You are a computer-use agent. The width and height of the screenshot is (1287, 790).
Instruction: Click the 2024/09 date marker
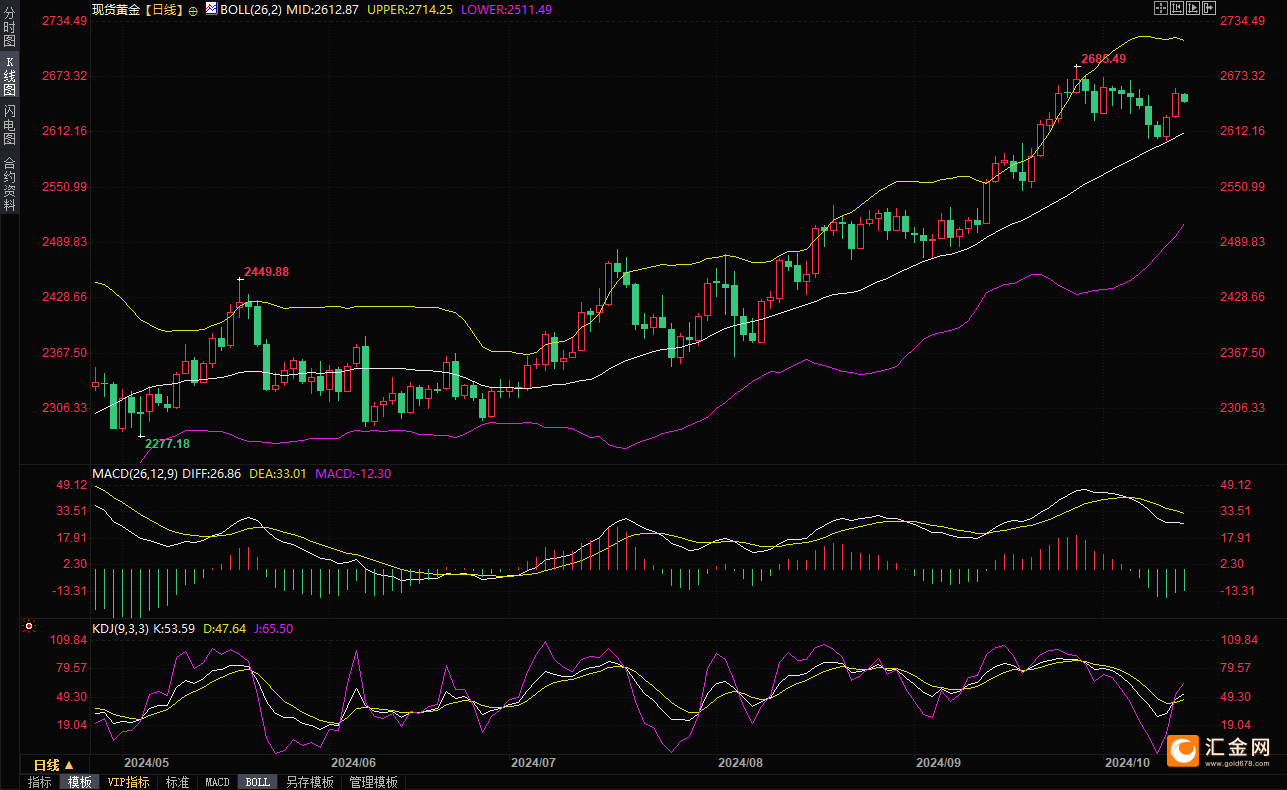(x=938, y=762)
